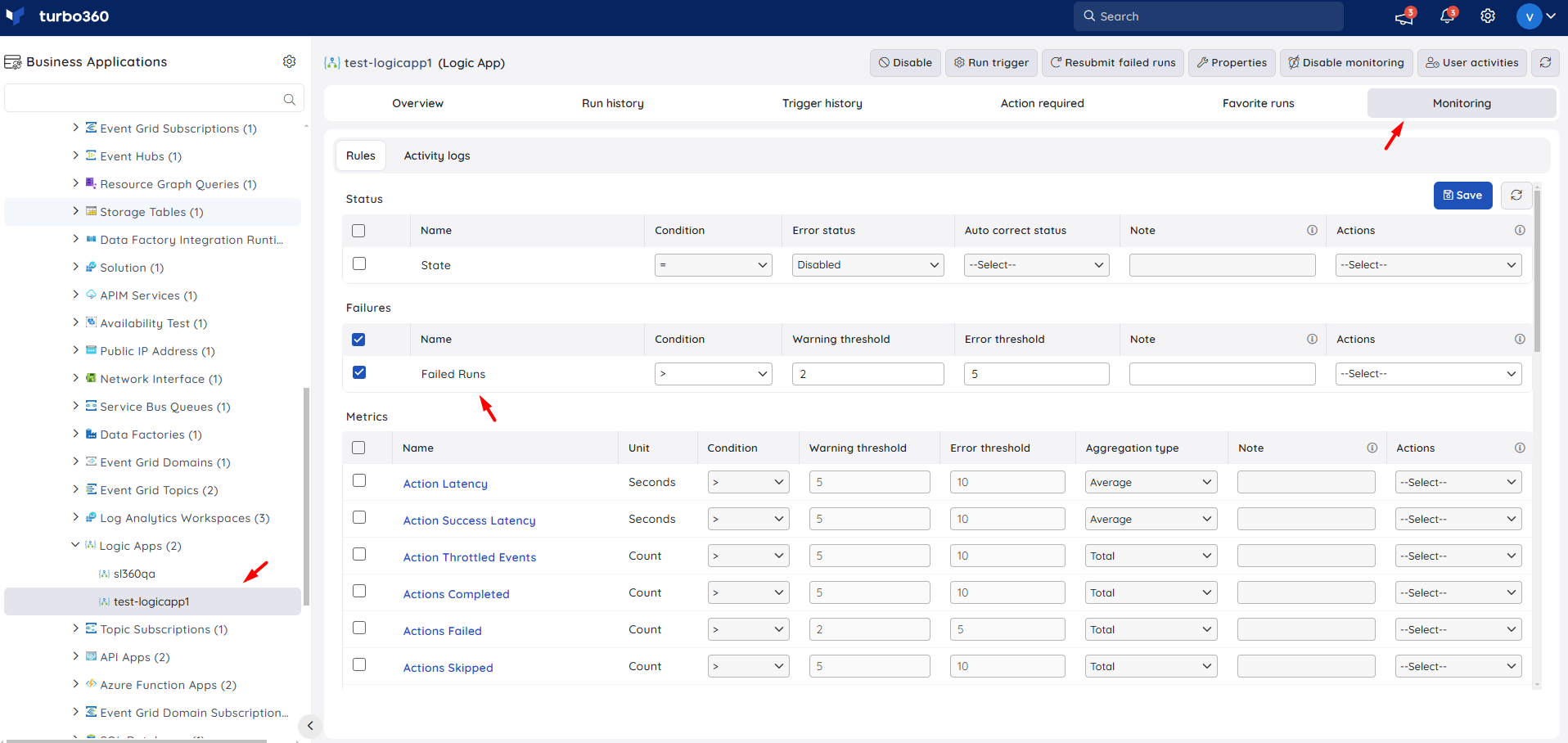This screenshot has width=1568, height=743.
Task: Click the Business Applications icon
Action: coord(13,62)
